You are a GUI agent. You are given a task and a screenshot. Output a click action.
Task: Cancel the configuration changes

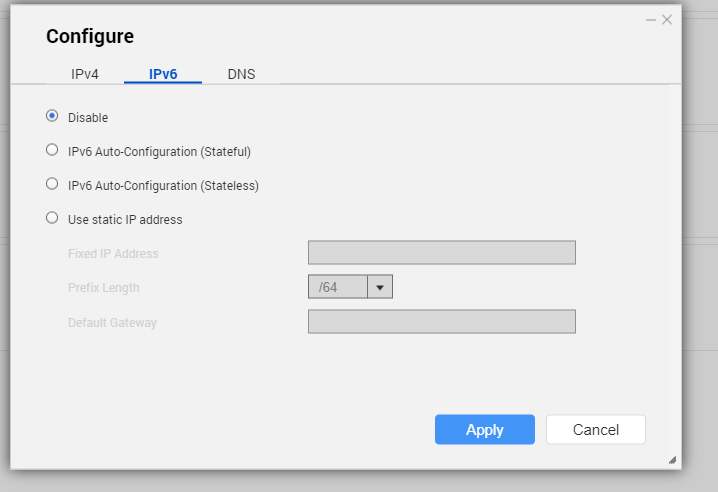[x=595, y=430]
